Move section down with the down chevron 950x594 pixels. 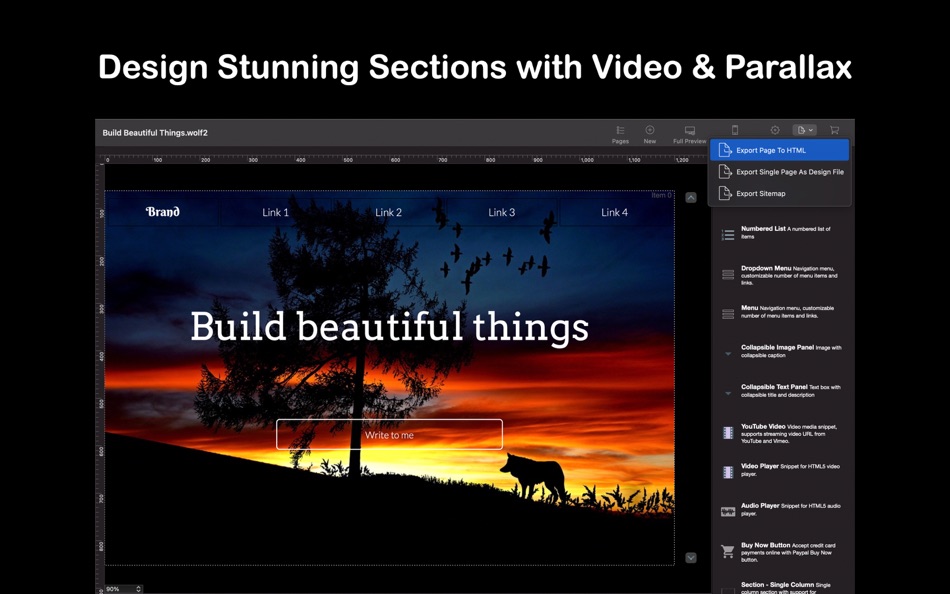pyautogui.click(x=691, y=558)
